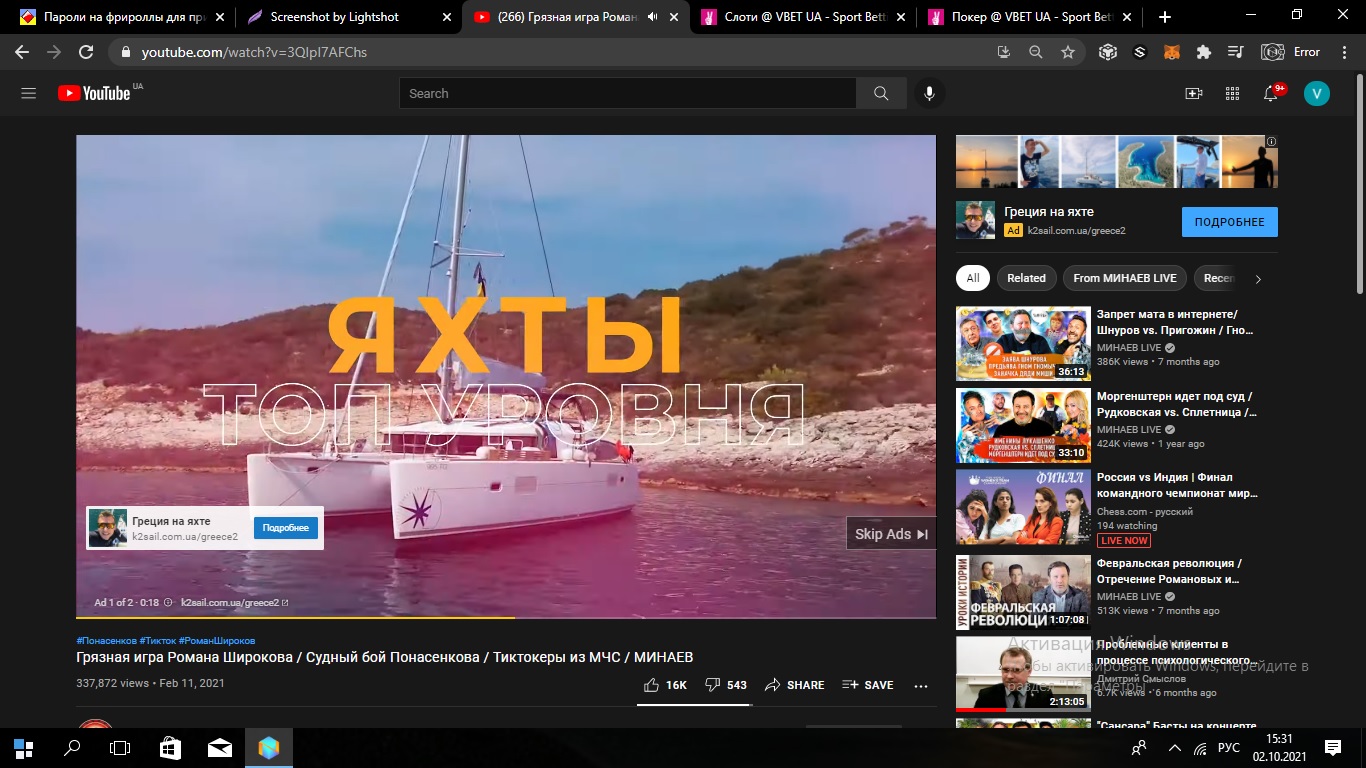Share the video with SHARE button
This screenshot has width=1366, height=768.
tap(795, 685)
